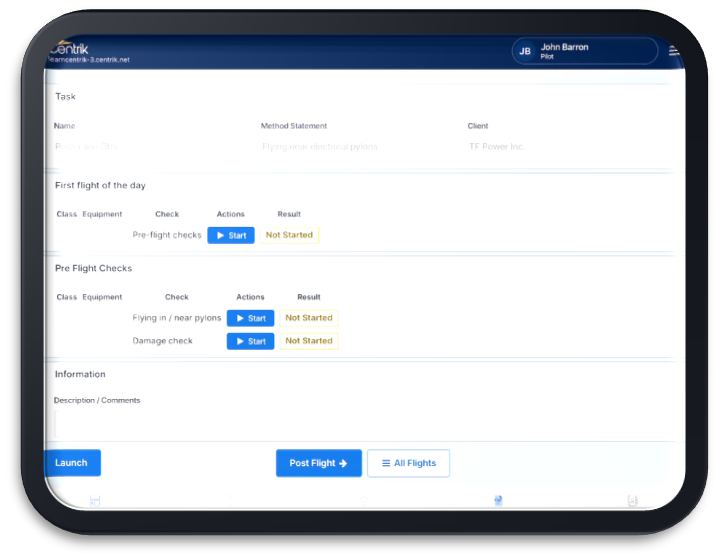This screenshot has width=721, height=559.
Task: Click the Description / Comments text box
Action: pyautogui.click(x=363, y=424)
